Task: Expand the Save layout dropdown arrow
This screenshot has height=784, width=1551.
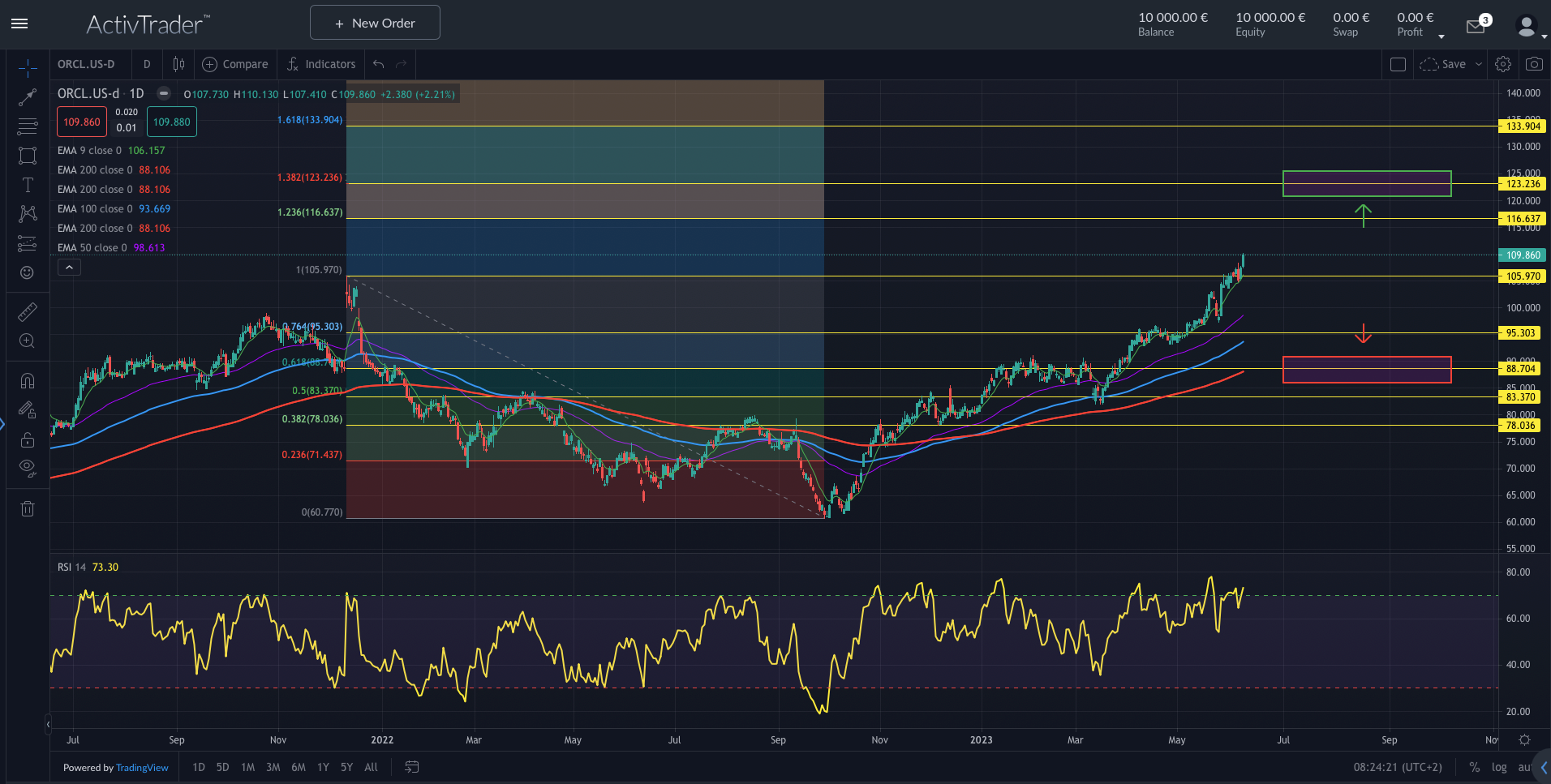Action: pyautogui.click(x=1479, y=64)
